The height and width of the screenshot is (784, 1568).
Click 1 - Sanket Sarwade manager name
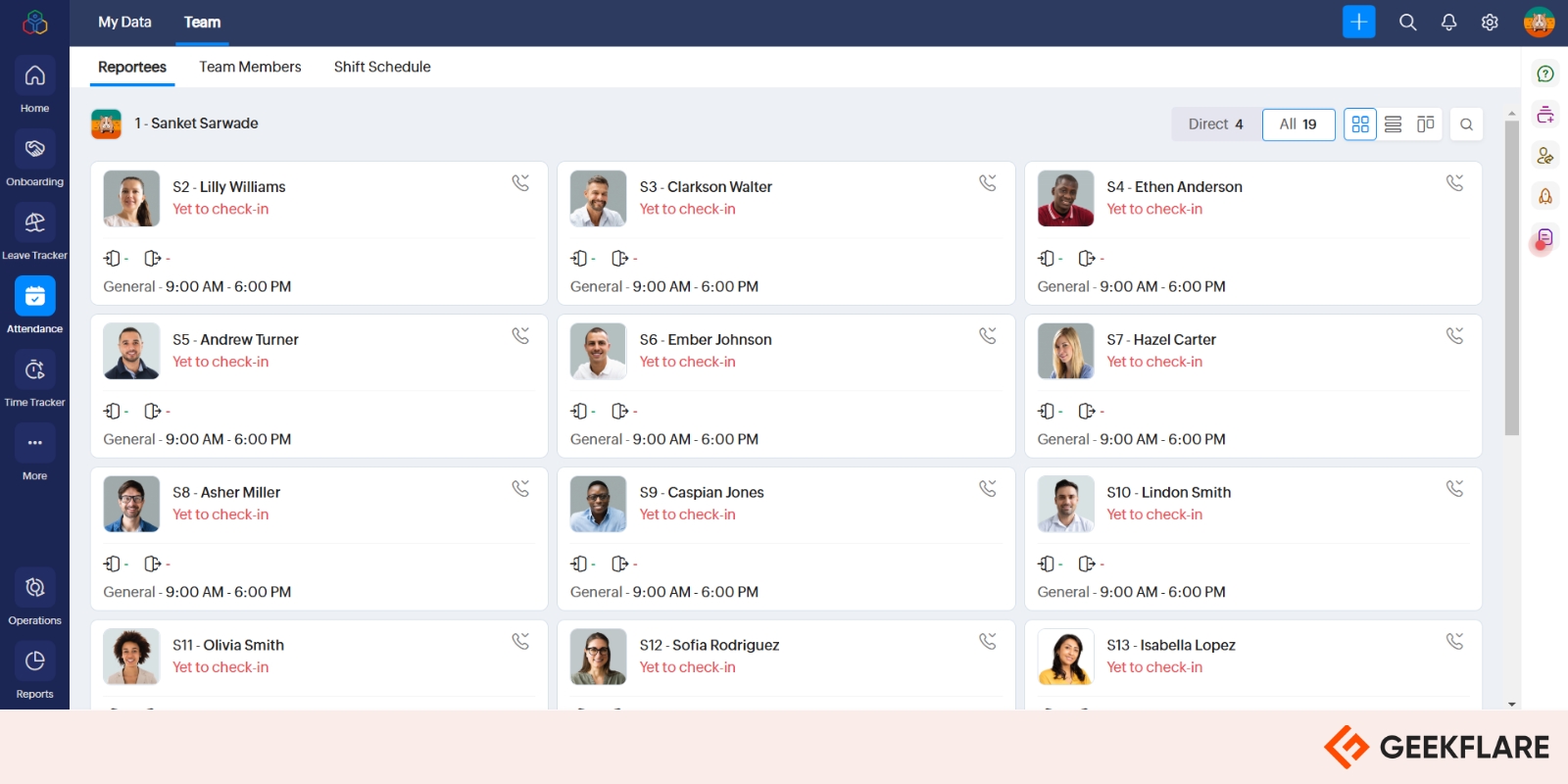coord(197,123)
